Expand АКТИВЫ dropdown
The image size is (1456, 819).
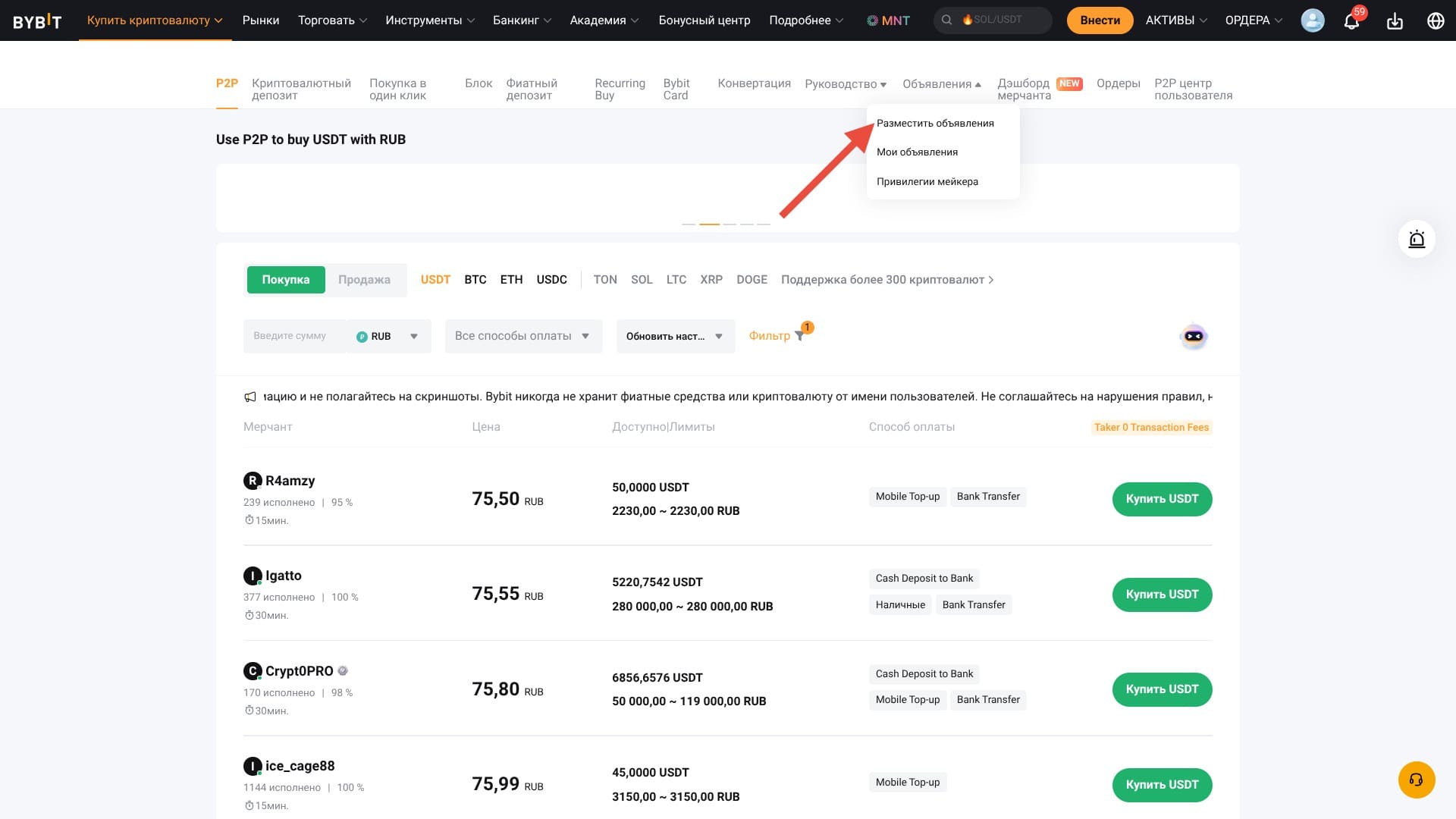click(x=1176, y=20)
